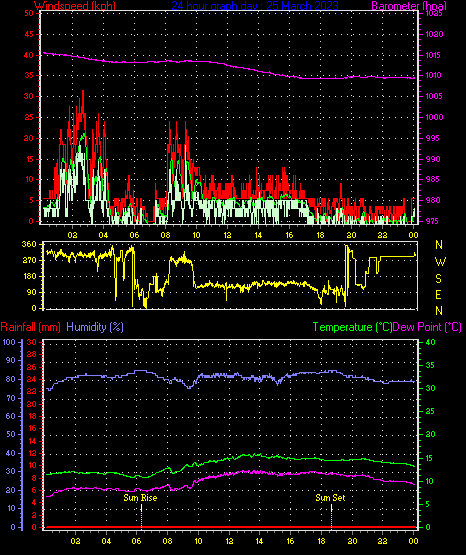Click the 975 barometer axis value

432,221
